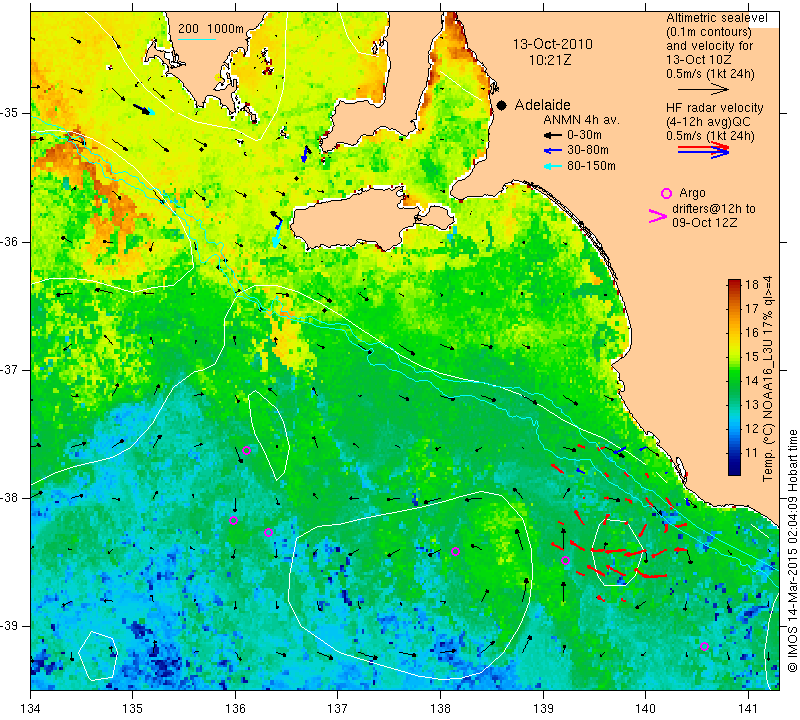
Task: Click the cyan mooring arrow west of Kangaroo Island
Action: coord(276,238)
